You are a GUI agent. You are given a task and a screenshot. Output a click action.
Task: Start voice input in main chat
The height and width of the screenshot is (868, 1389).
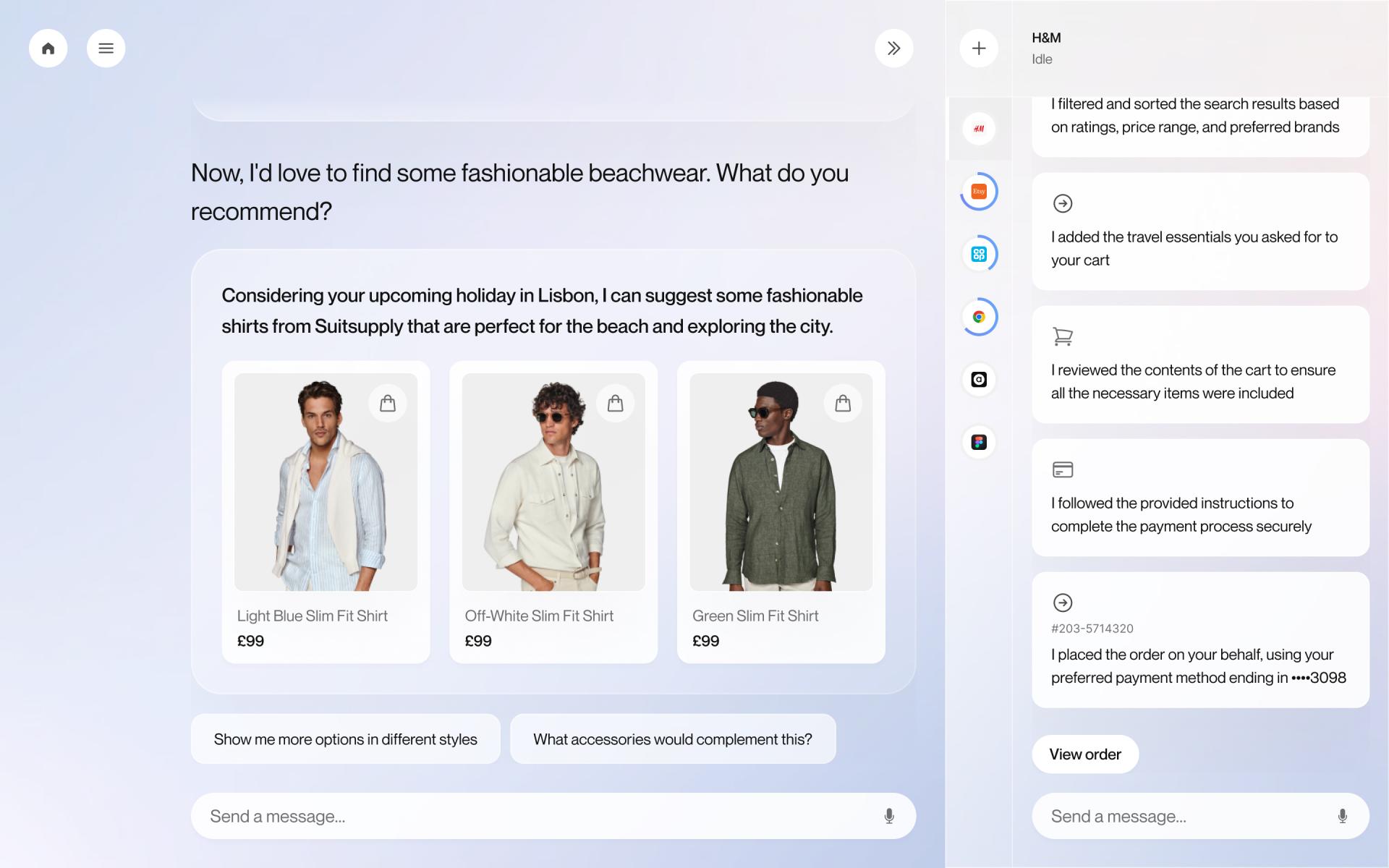889,816
